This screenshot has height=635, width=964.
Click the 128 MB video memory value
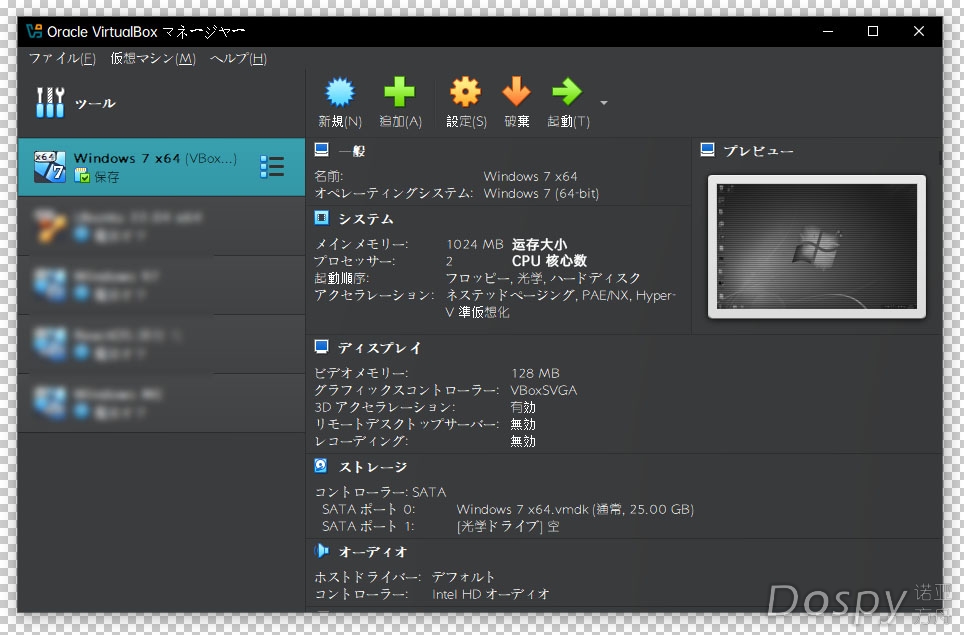pos(535,373)
